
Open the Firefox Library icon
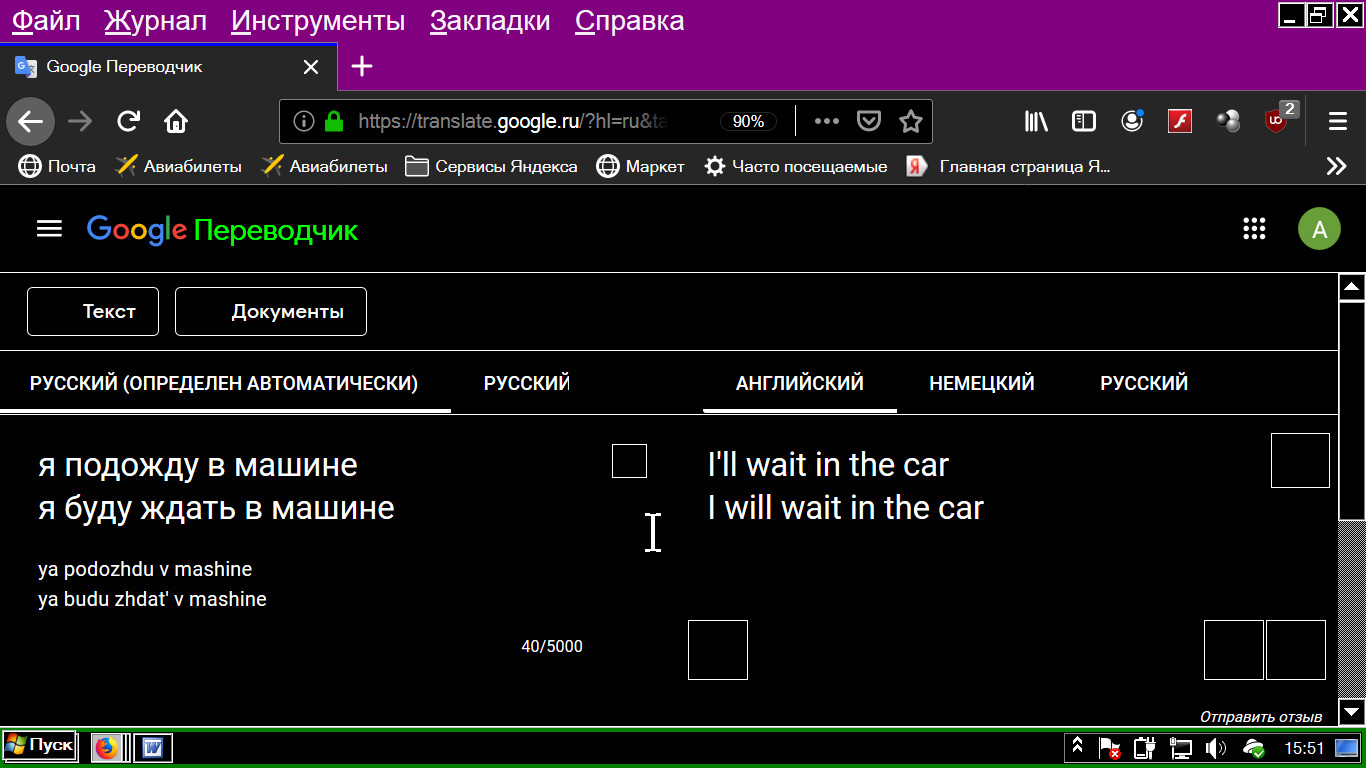[x=1036, y=122]
